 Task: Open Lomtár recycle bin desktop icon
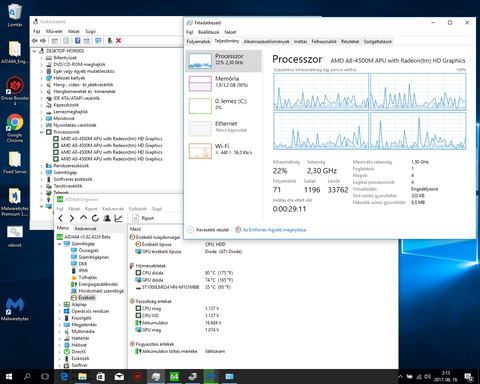15,15
